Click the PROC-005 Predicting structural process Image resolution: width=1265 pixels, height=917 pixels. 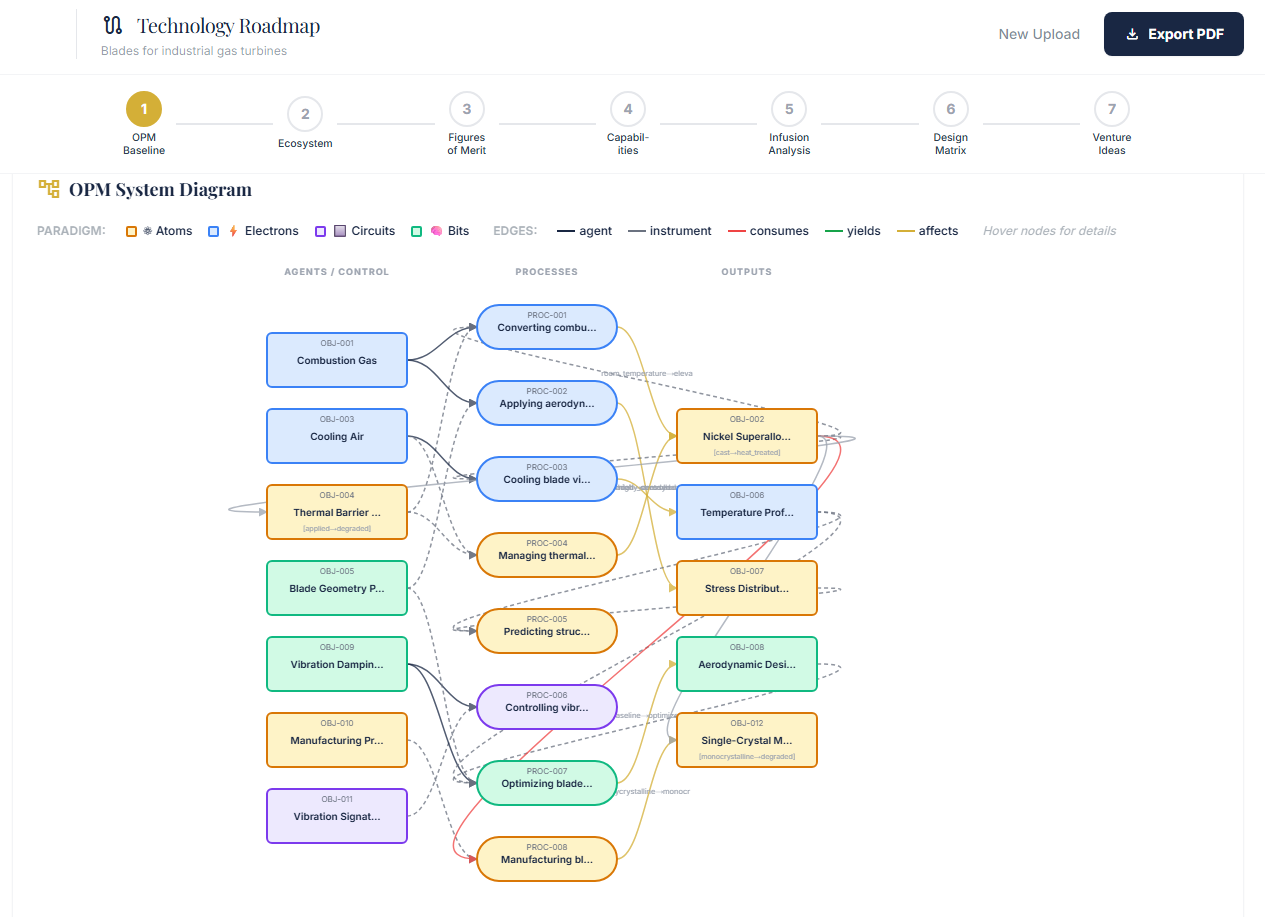[547, 631]
